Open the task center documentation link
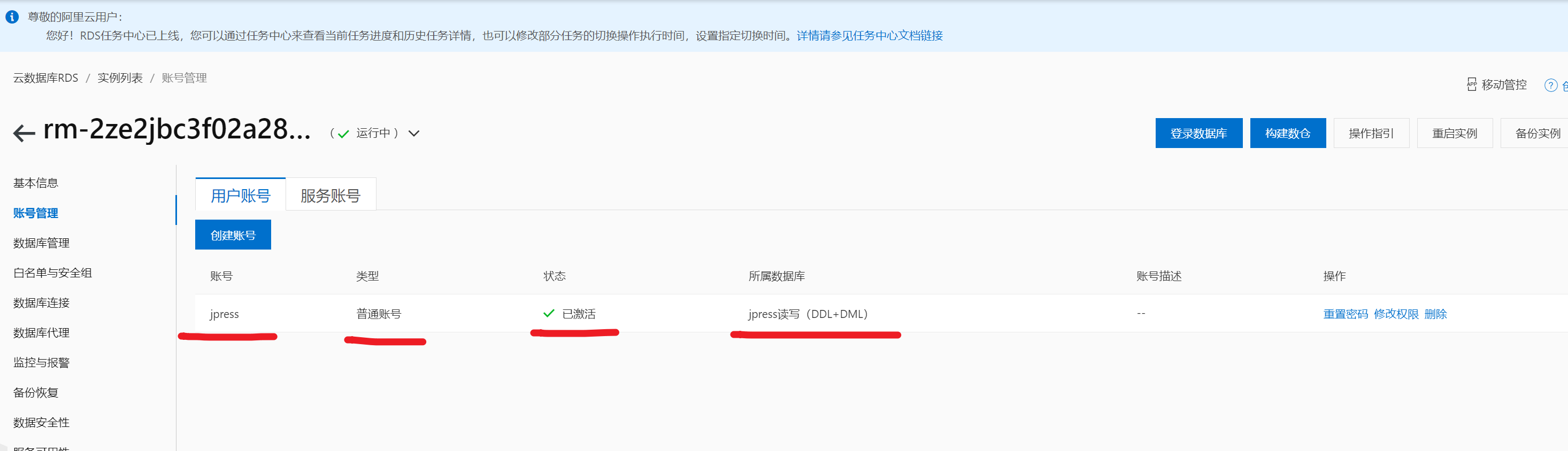This screenshot has height=451, width=1568. click(x=869, y=36)
